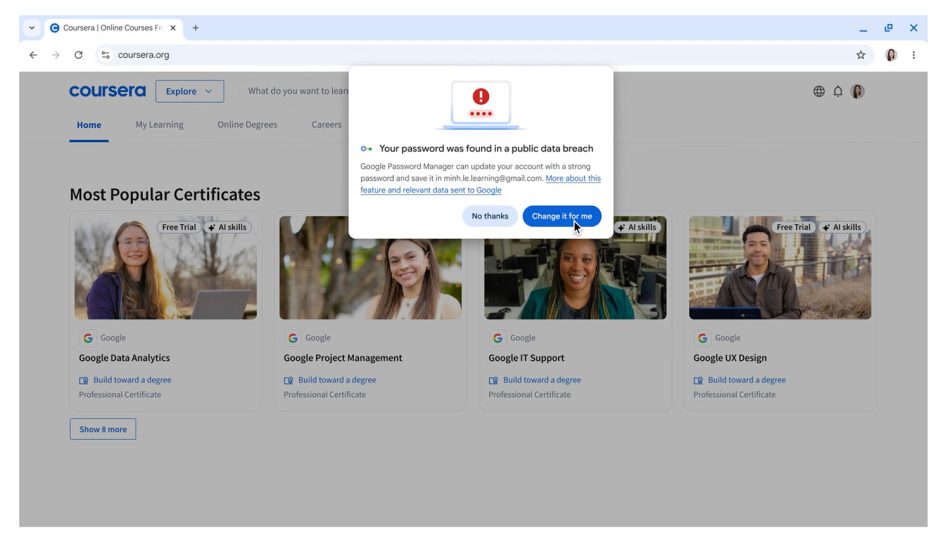Restore down the Chrome window
Image resolution: width=950 pixels, height=535 pixels.
pyautogui.click(x=888, y=28)
